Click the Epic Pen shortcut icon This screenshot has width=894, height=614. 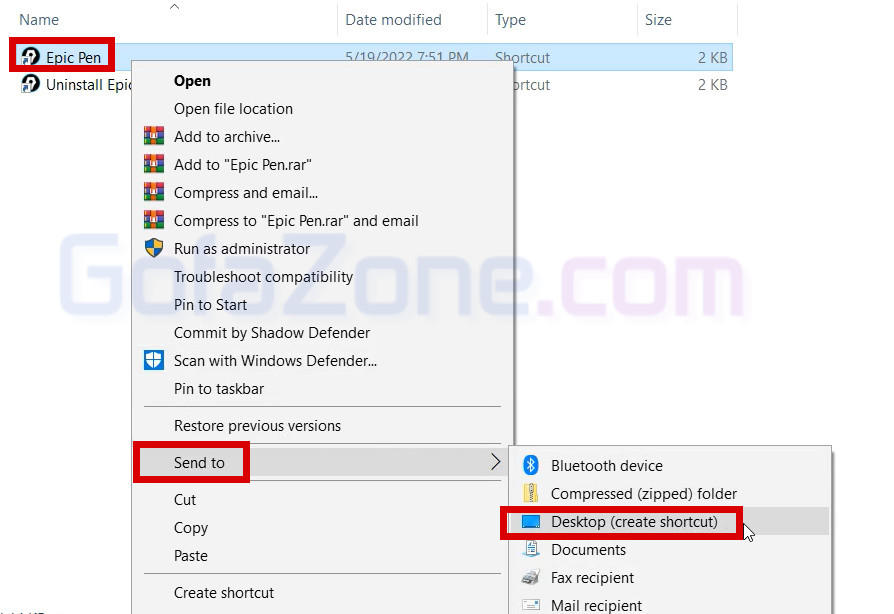(x=30, y=57)
